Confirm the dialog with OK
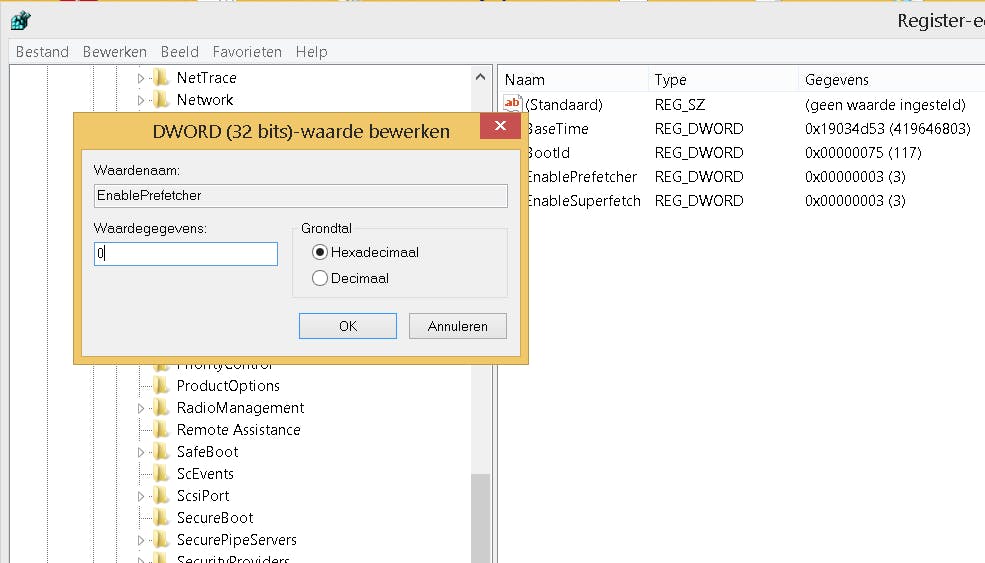The height and width of the screenshot is (563, 985). coord(348,326)
